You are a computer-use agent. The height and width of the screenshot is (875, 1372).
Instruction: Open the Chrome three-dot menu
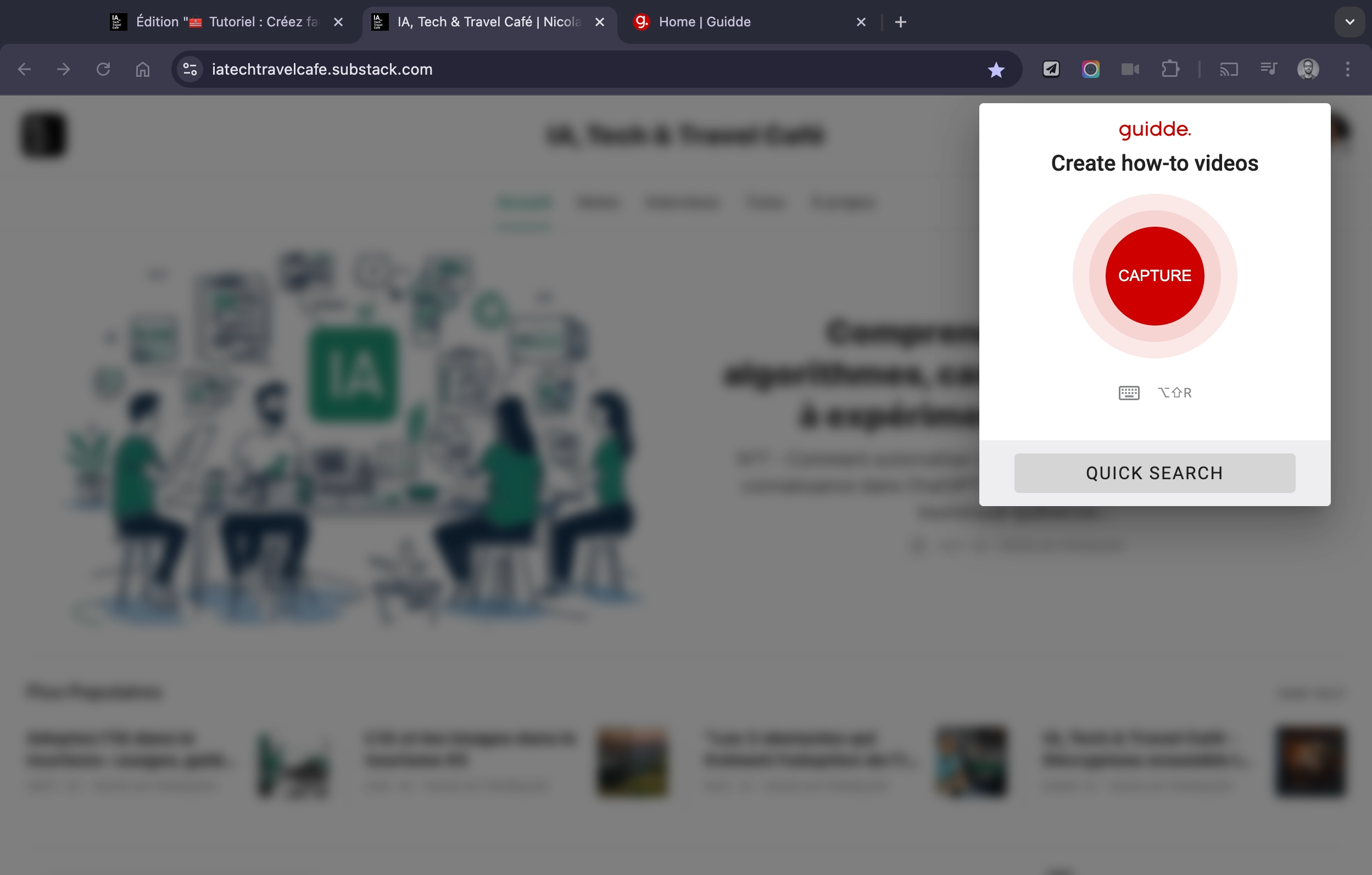[1347, 70]
